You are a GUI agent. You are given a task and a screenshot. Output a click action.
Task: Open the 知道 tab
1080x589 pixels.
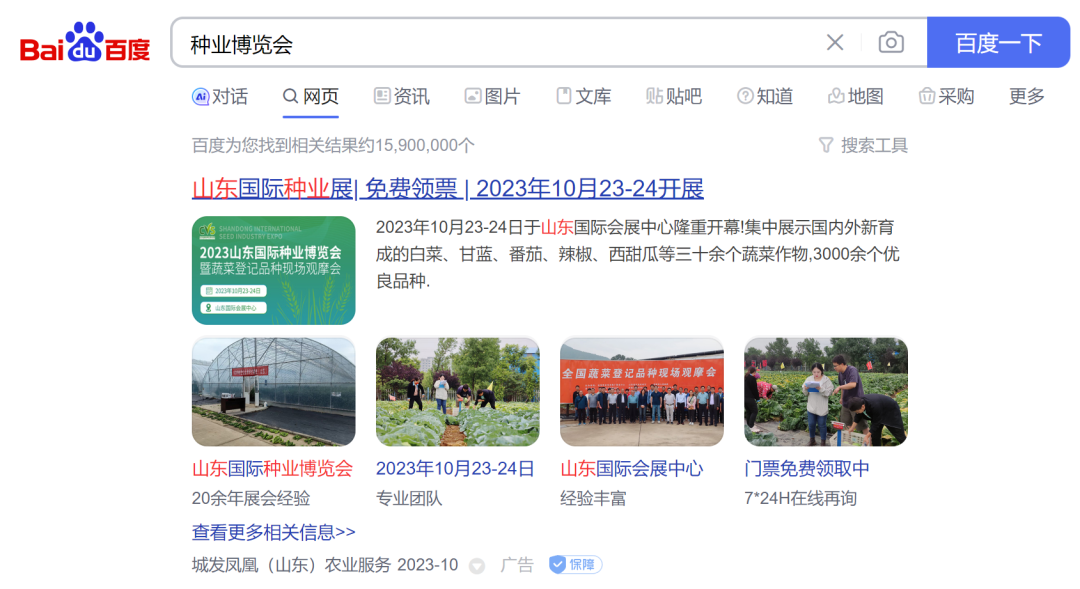pos(765,96)
